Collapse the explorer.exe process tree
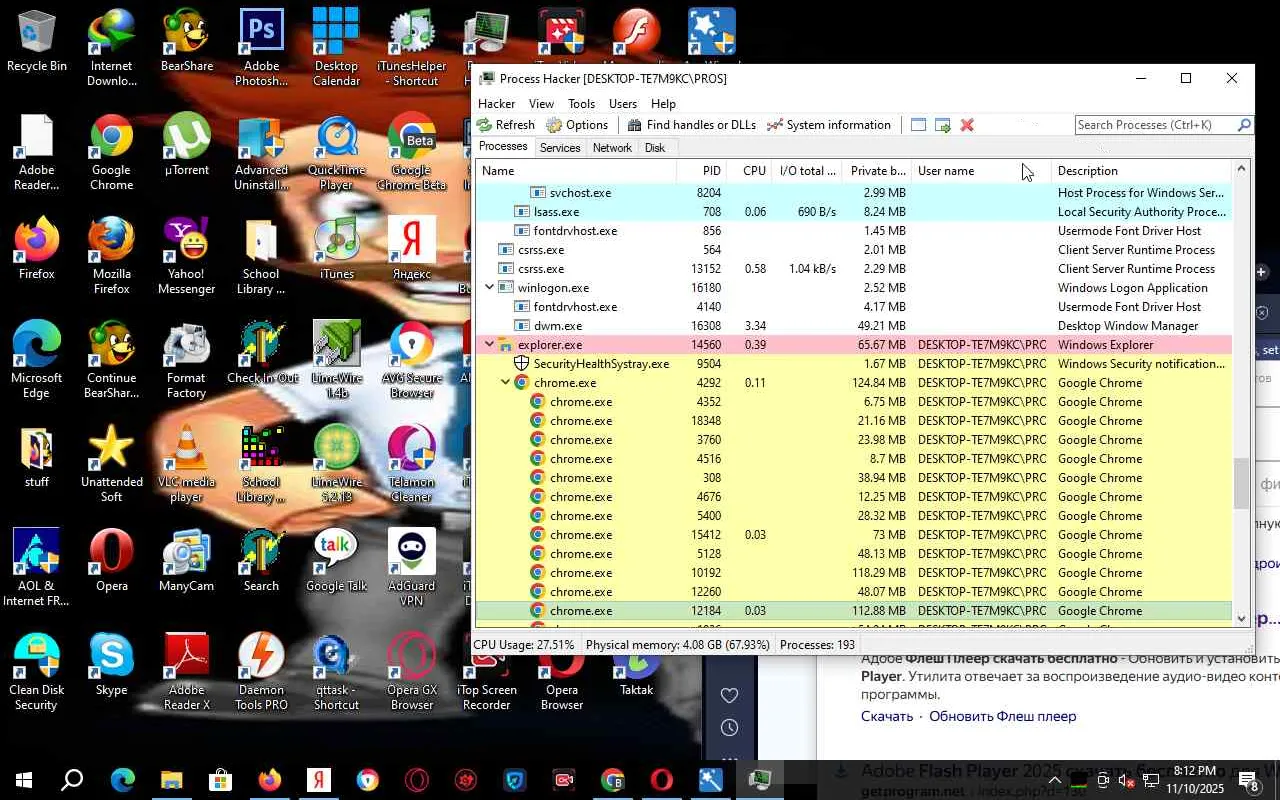 point(489,345)
